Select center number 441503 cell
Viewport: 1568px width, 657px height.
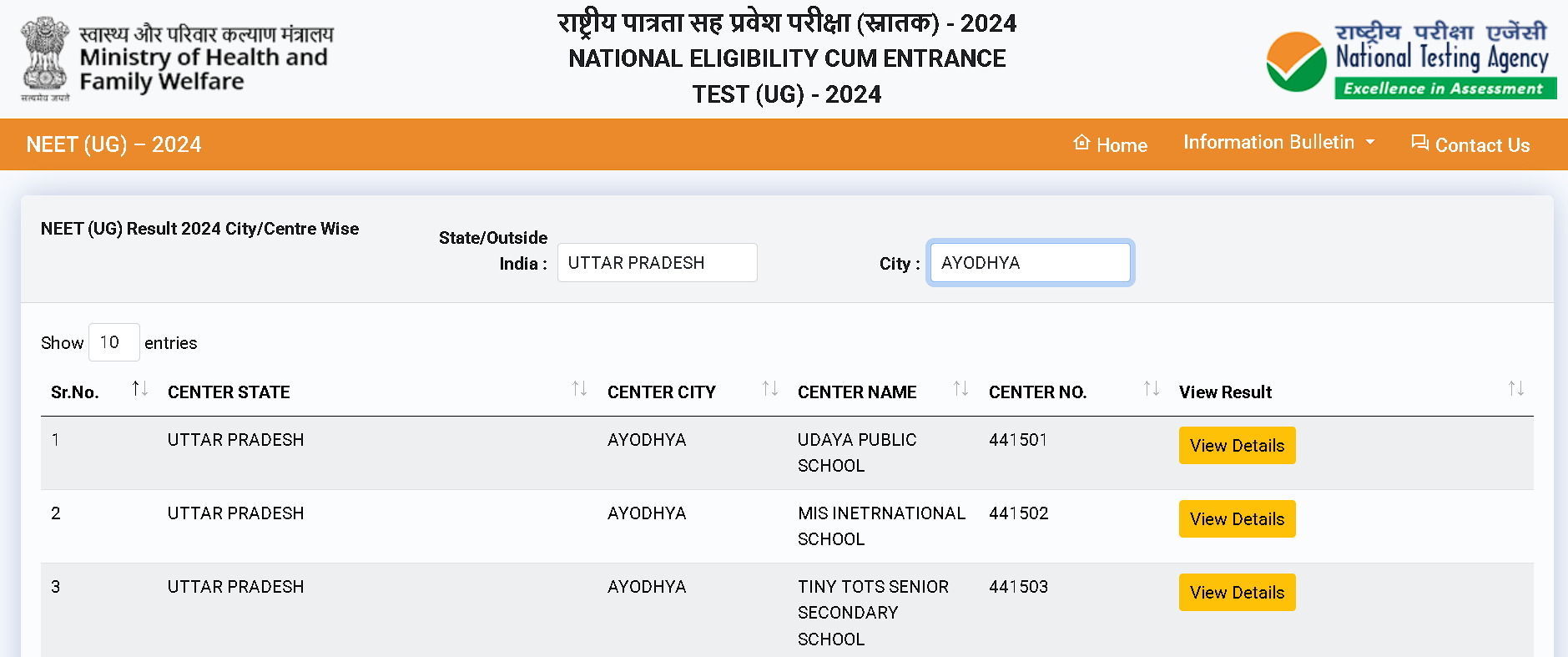pyautogui.click(x=1018, y=587)
